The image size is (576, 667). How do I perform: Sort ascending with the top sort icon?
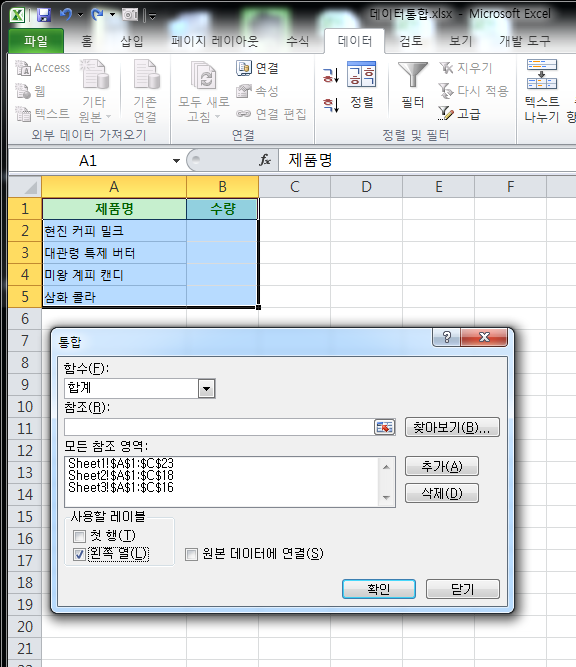[x=331, y=76]
